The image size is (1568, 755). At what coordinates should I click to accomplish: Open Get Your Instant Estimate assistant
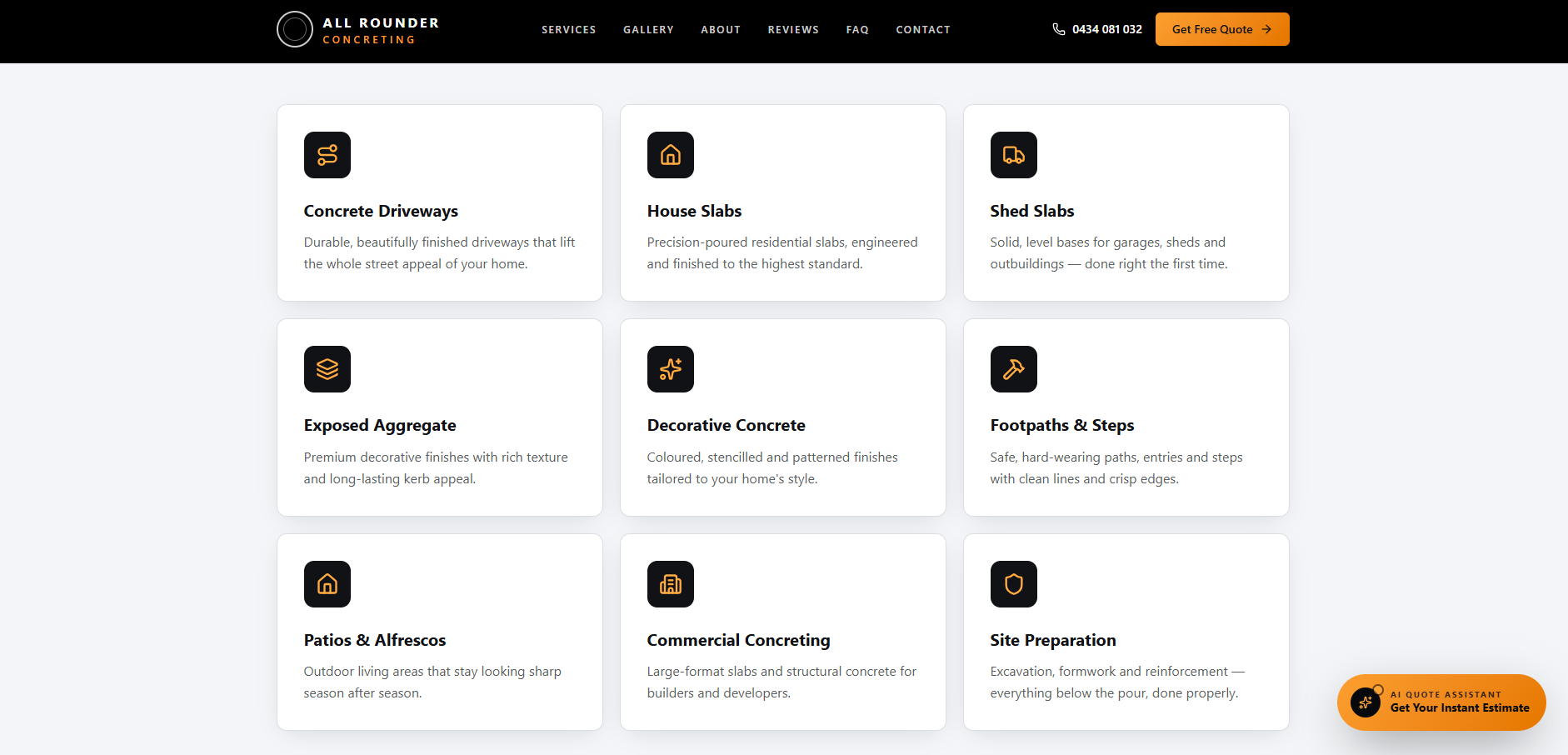click(x=1441, y=702)
